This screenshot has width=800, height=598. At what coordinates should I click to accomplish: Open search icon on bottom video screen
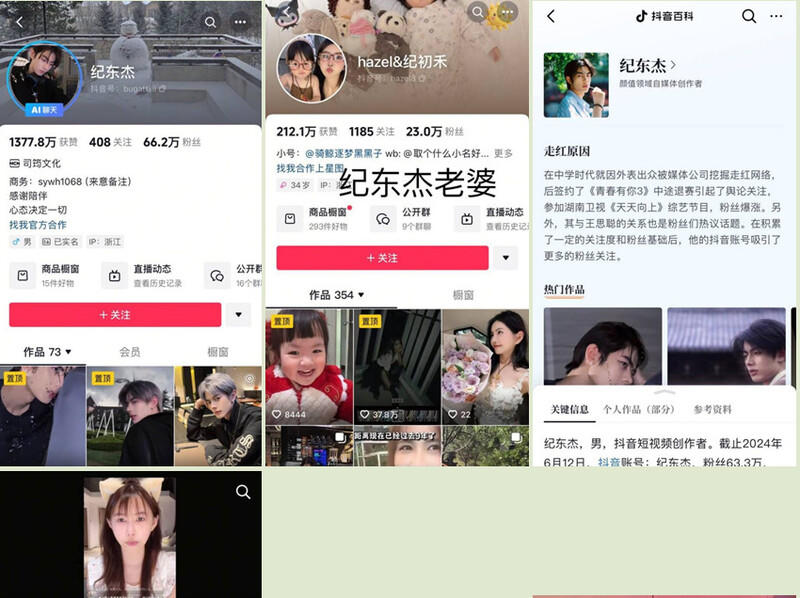[243, 492]
